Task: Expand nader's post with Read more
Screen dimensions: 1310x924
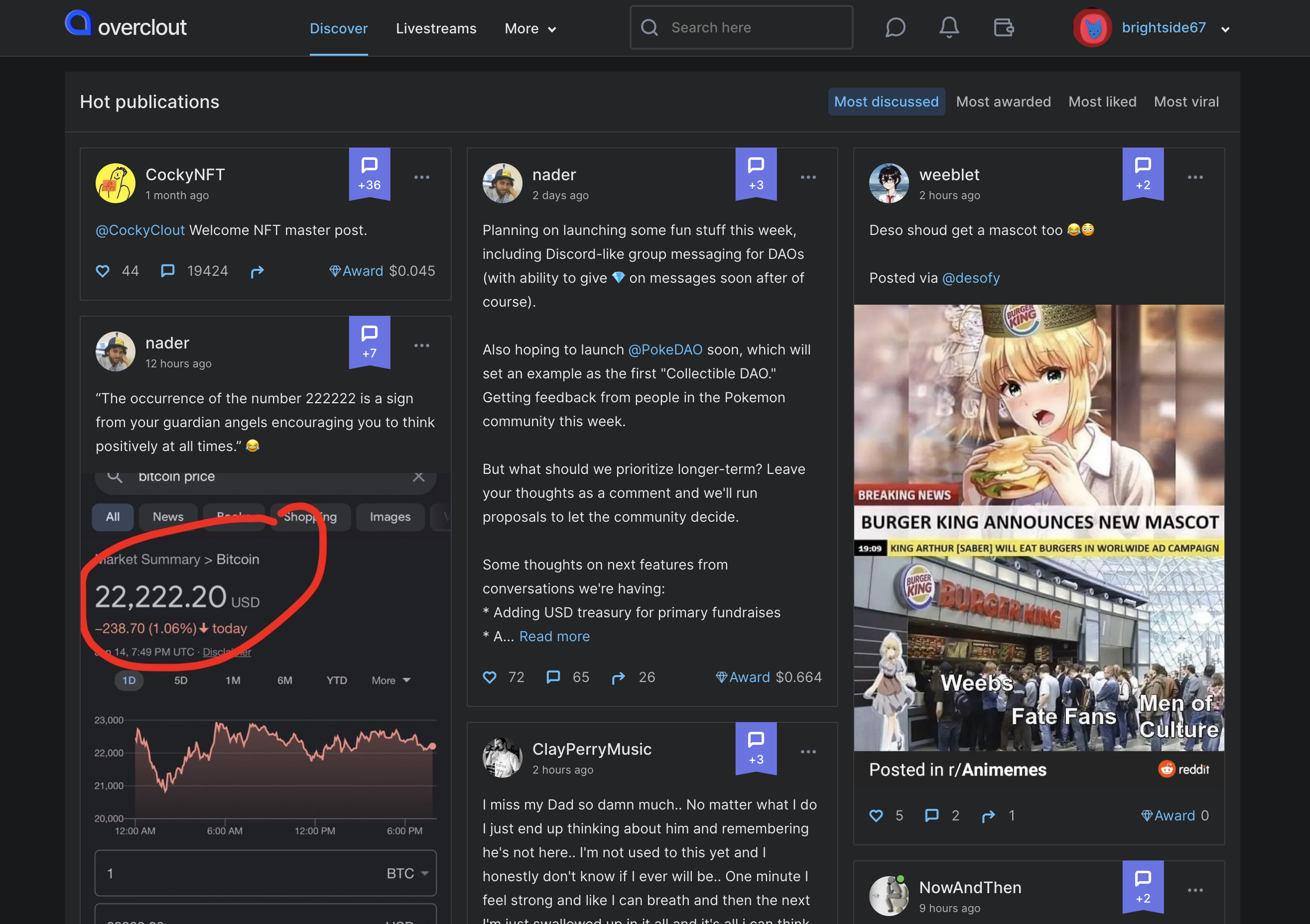Action: (x=554, y=636)
